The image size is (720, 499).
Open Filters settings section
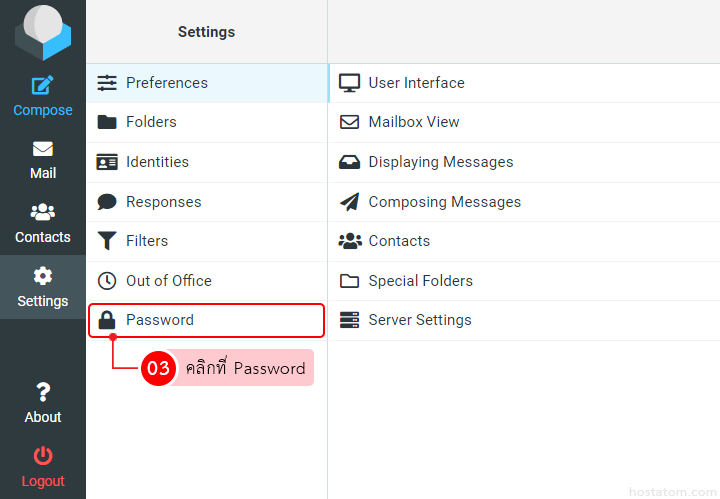click(x=147, y=241)
